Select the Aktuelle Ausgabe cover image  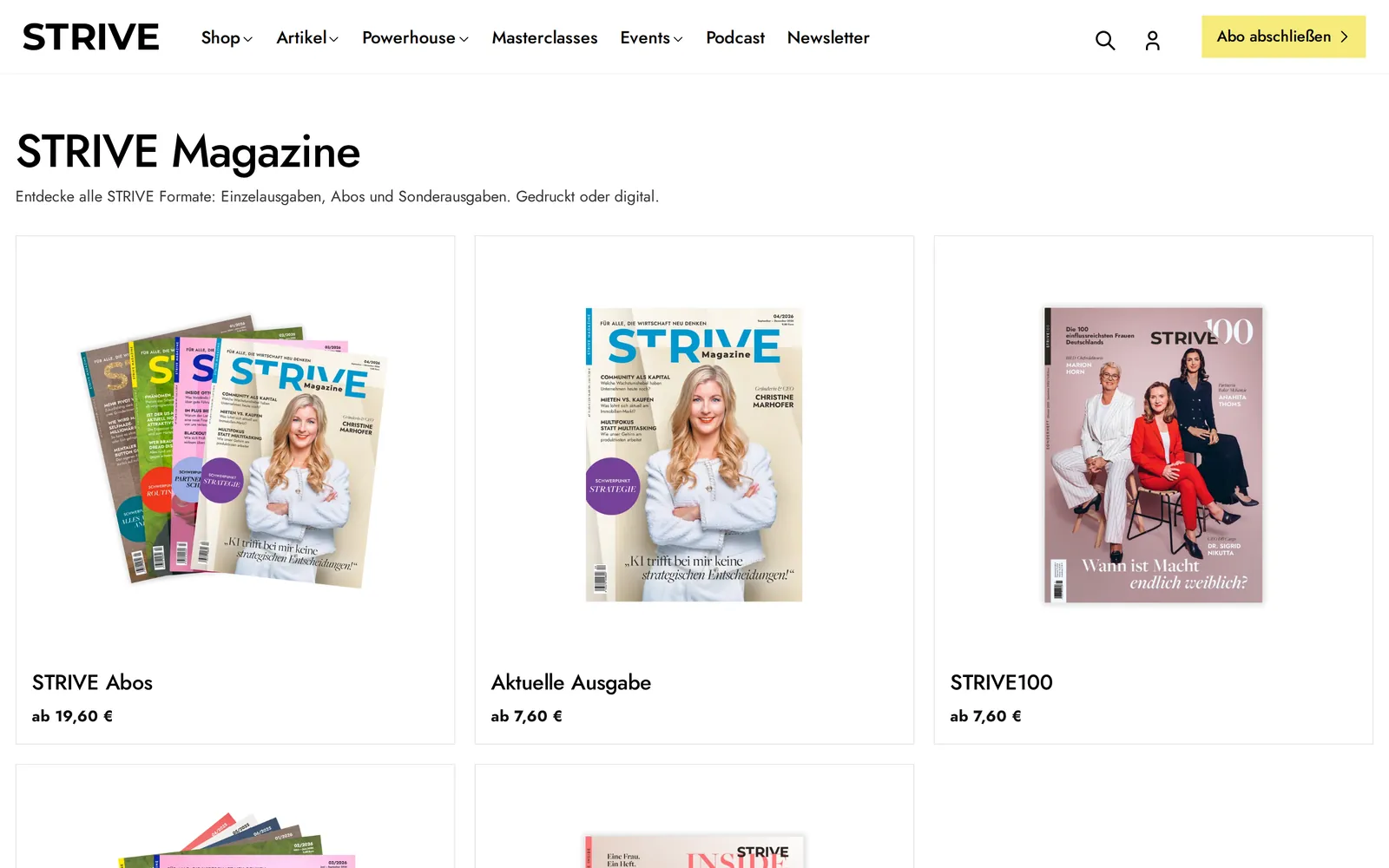click(x=694, y=454)
